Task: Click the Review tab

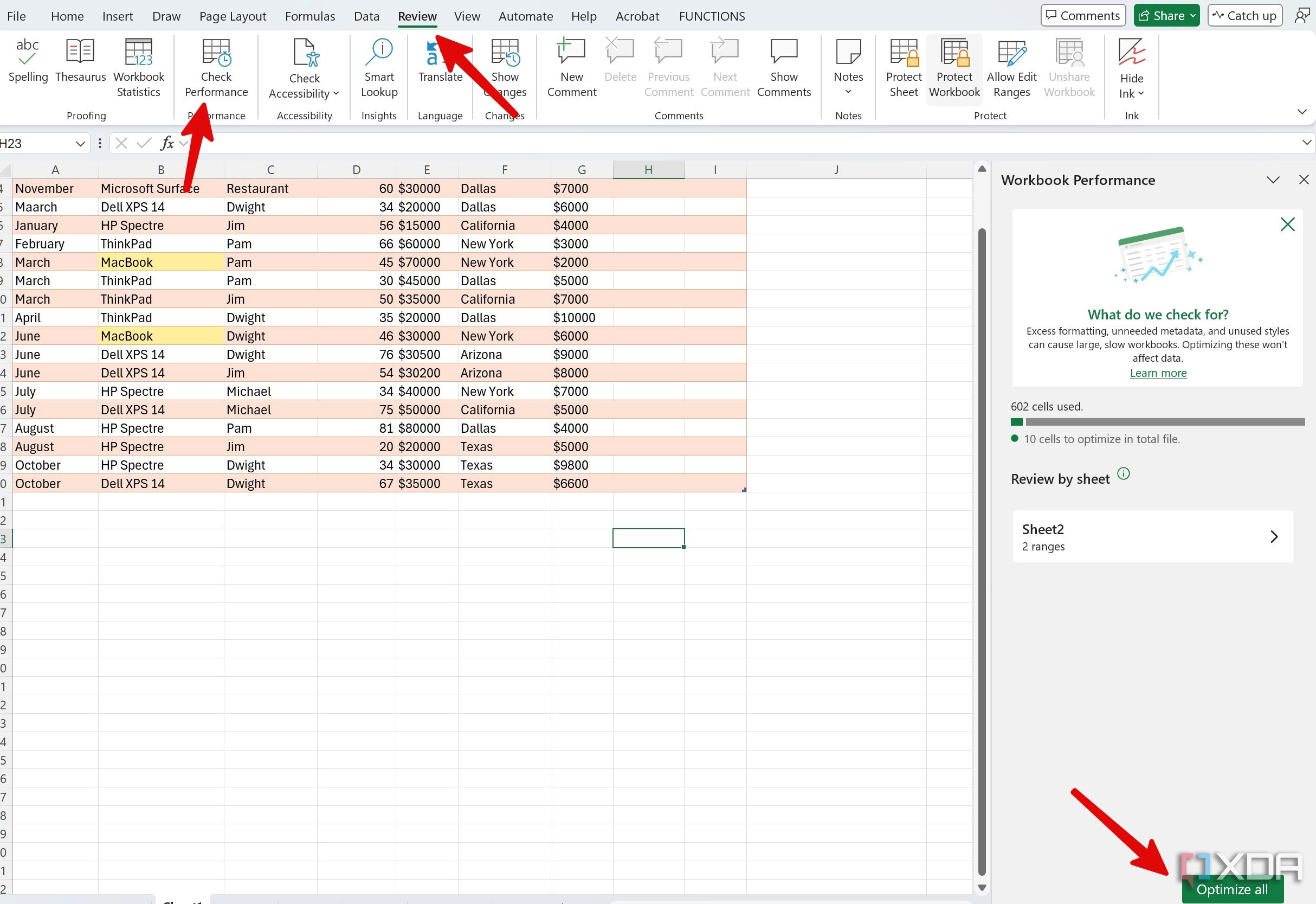Action: [x=416, y=16]
